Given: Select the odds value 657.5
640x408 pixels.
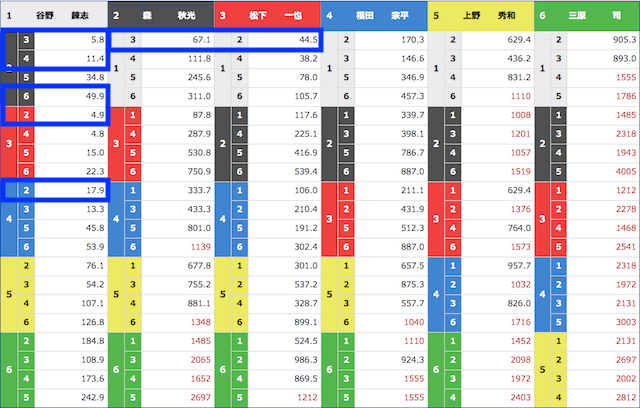Looking at the screenshot, I should (412, 266).
